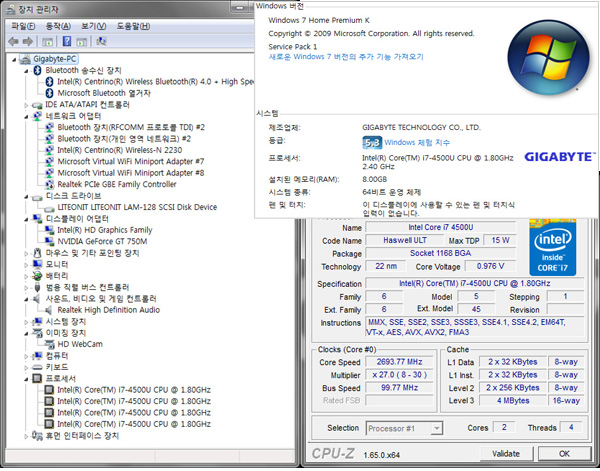Open the 동작(A) menu

click(58, 26)
